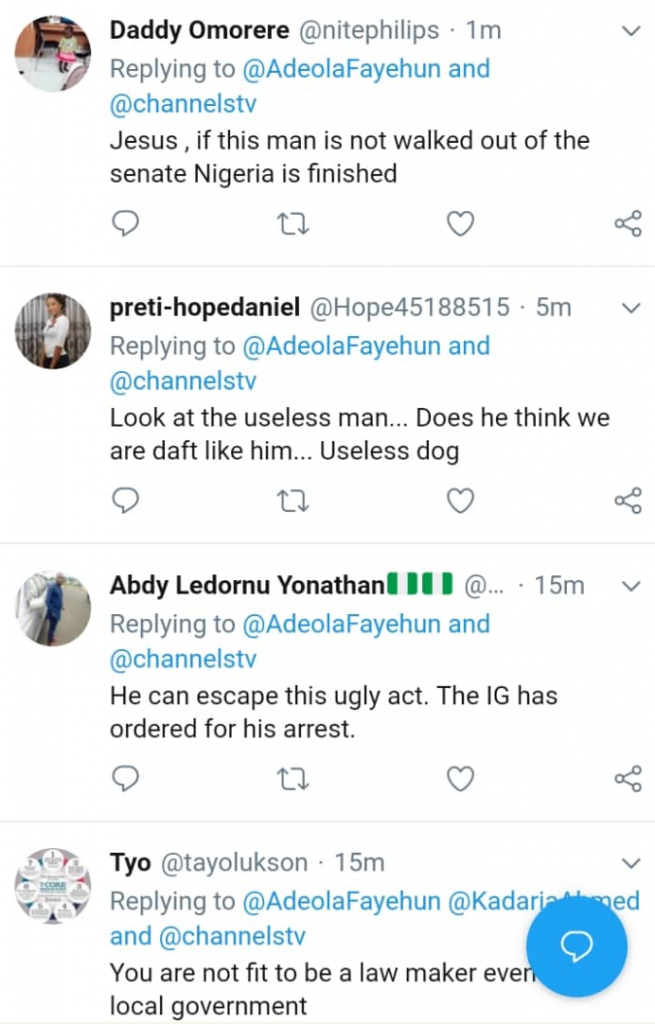
Task: Like preti-hopedaniel's tweet
Action: 459,500
